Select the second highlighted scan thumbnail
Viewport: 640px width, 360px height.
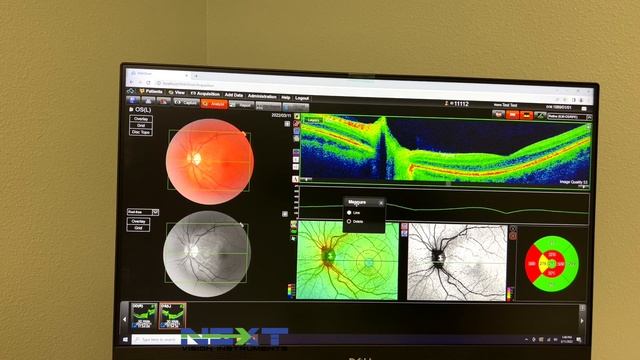pos(172,316)
